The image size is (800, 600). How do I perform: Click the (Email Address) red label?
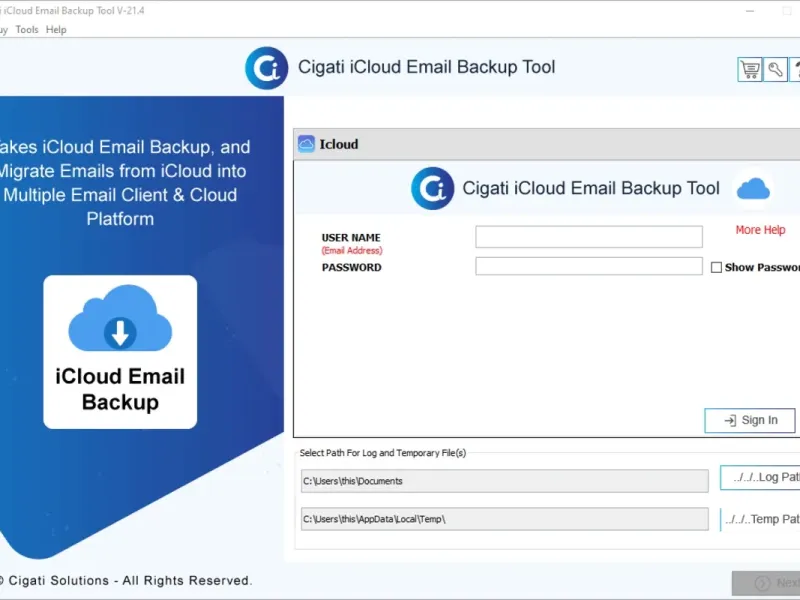(352, 251)
